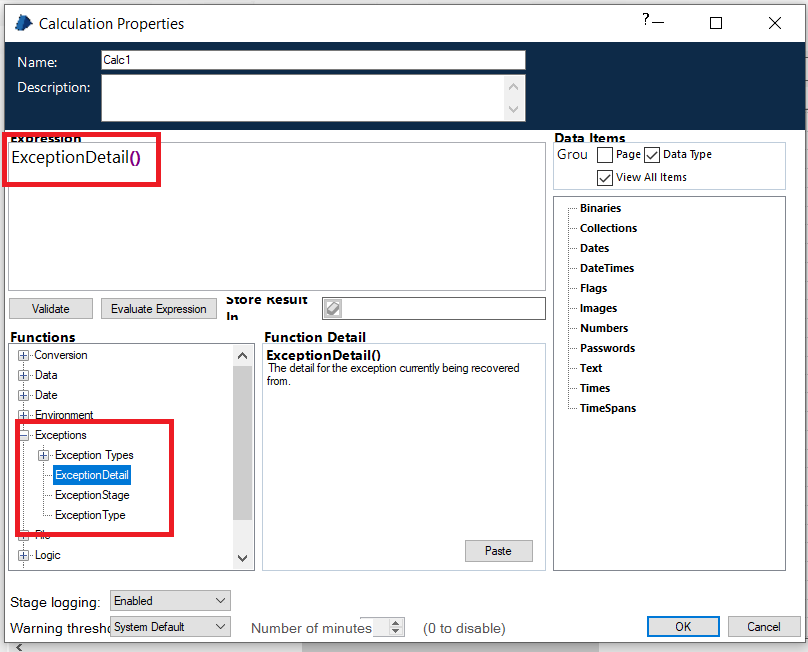Select the ExceptionDetail function
Image resolution: width=808 pixels, height=652 pixels.
click(x=92, y=475)
